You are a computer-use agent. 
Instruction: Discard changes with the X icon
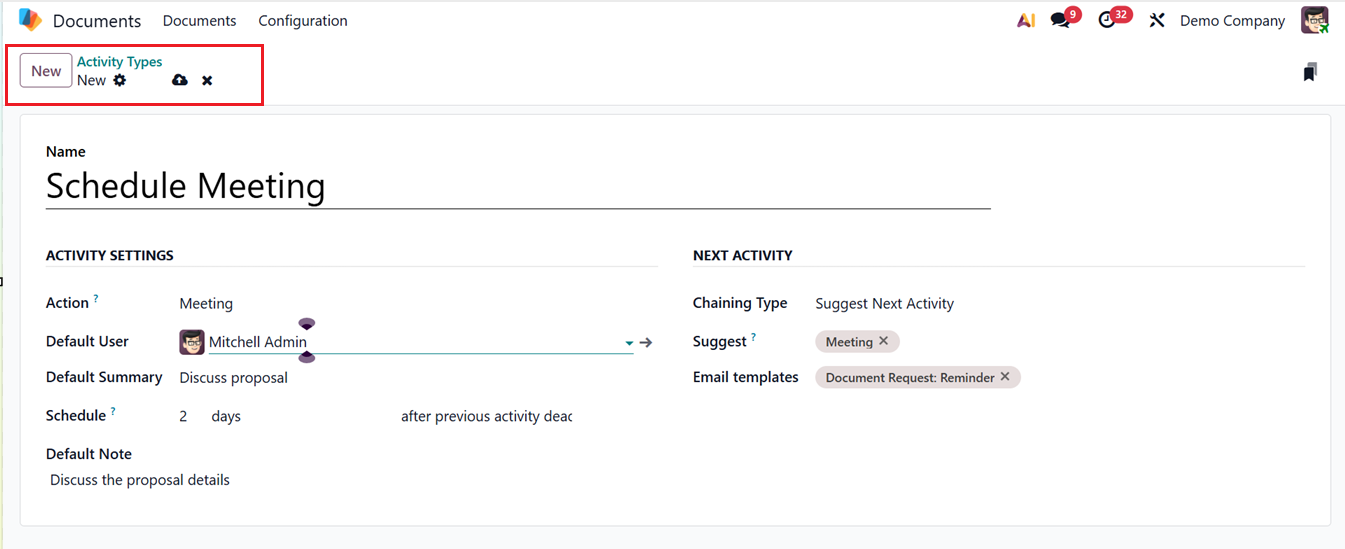click(207, 80)
